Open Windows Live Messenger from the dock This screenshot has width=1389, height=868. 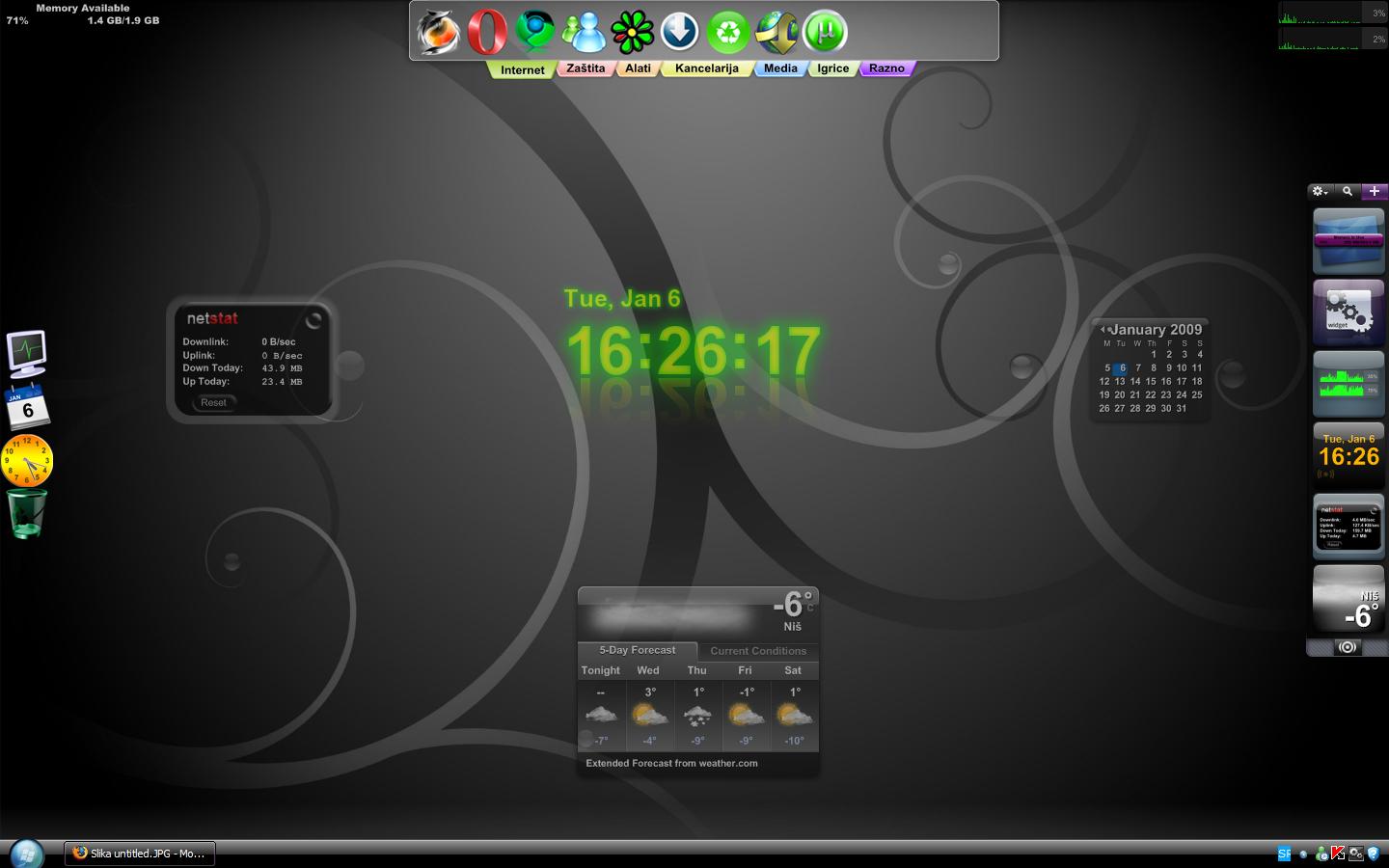tap(584, 32)
